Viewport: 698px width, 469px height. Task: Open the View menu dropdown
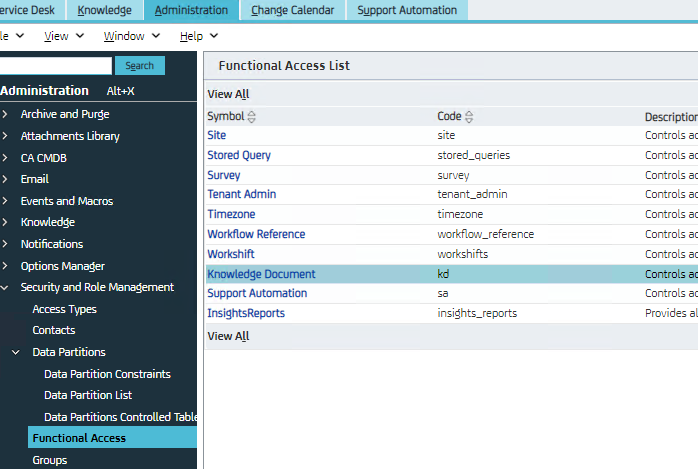(63, 36)
